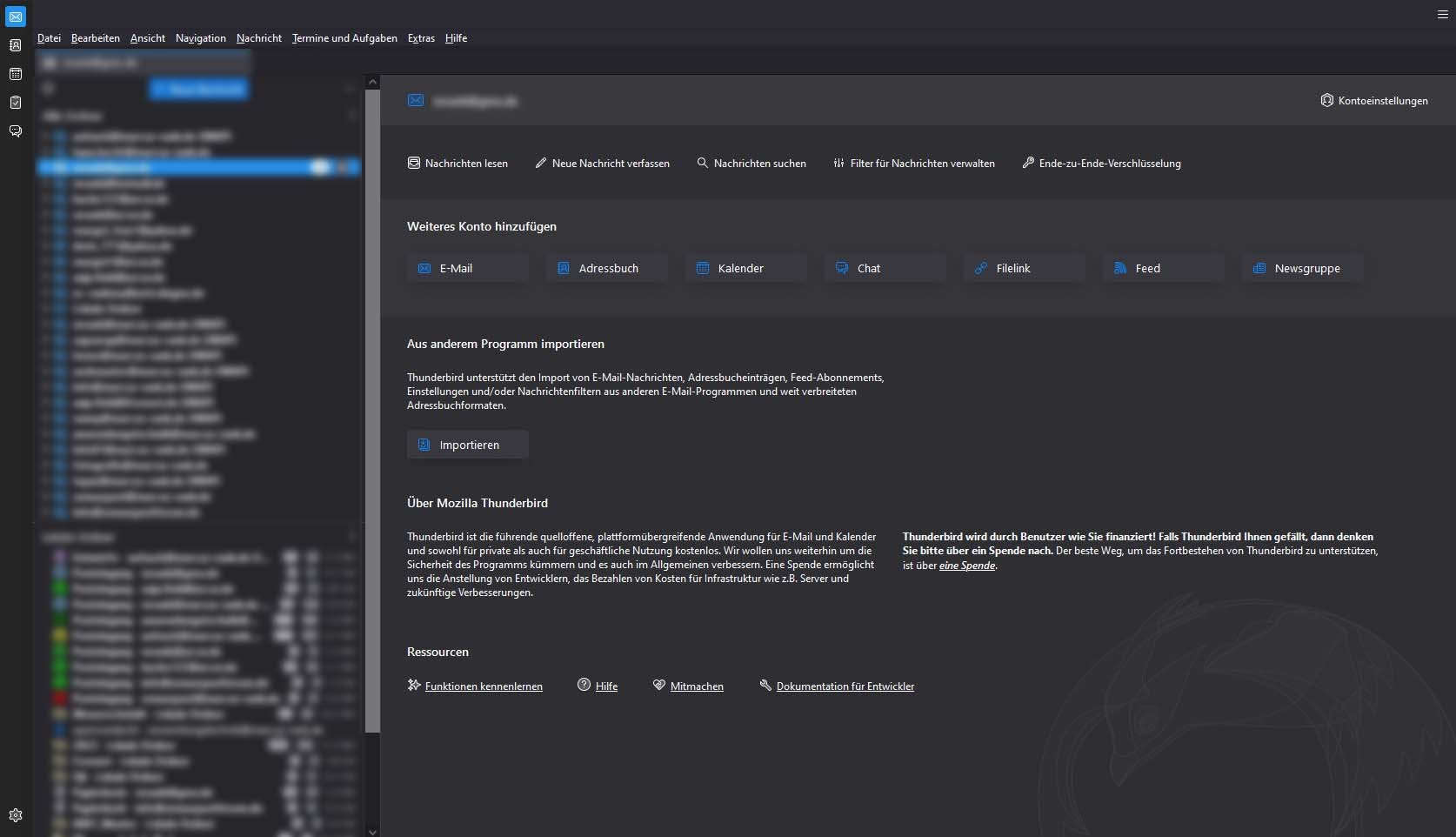Open Thunderbird settings gear icon
1456x837 pixels.
(x=16, y=815)
